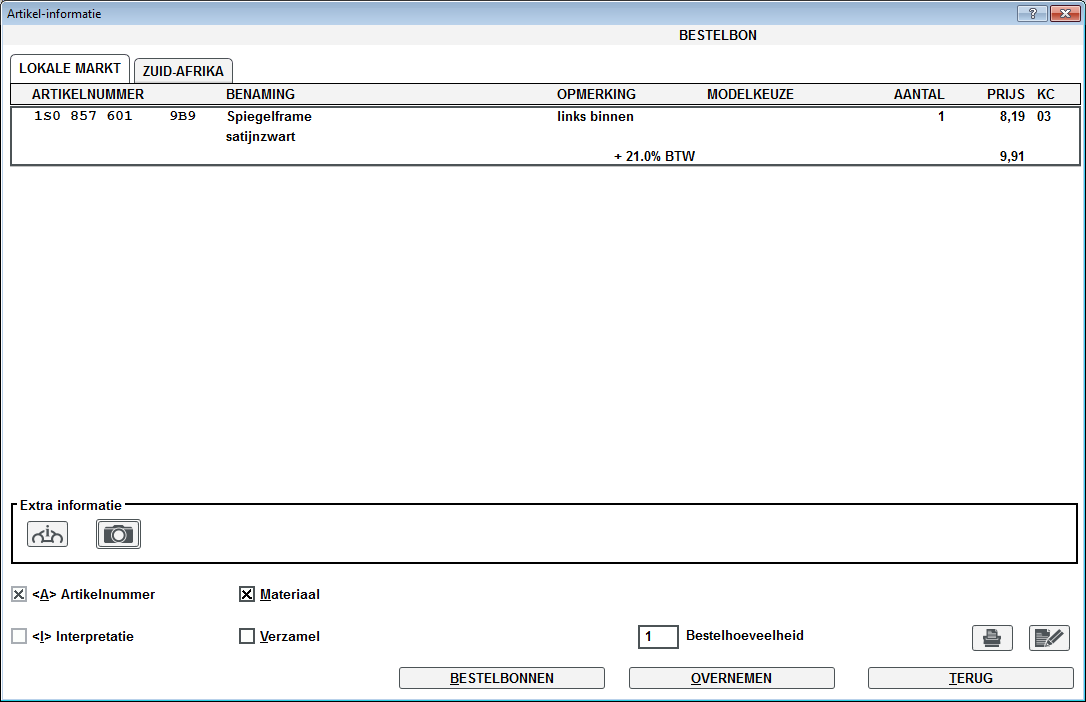The image size is (1086, 702).
Task: Open the notepad with pencil edit icon
Action: (1049, 638)
